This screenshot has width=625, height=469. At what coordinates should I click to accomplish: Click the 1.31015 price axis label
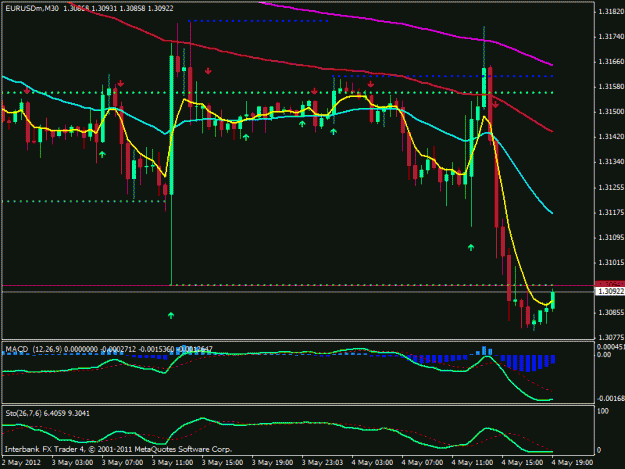tap(611, 263)
